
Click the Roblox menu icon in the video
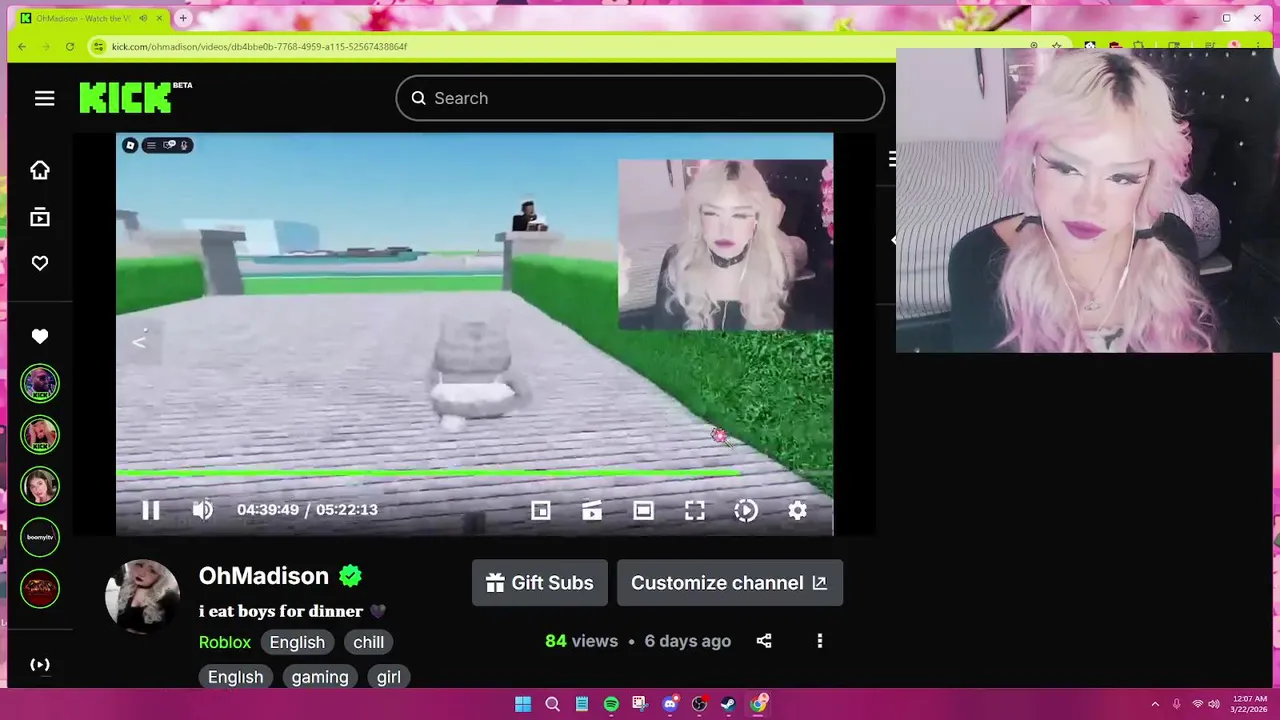coord(130,145)
